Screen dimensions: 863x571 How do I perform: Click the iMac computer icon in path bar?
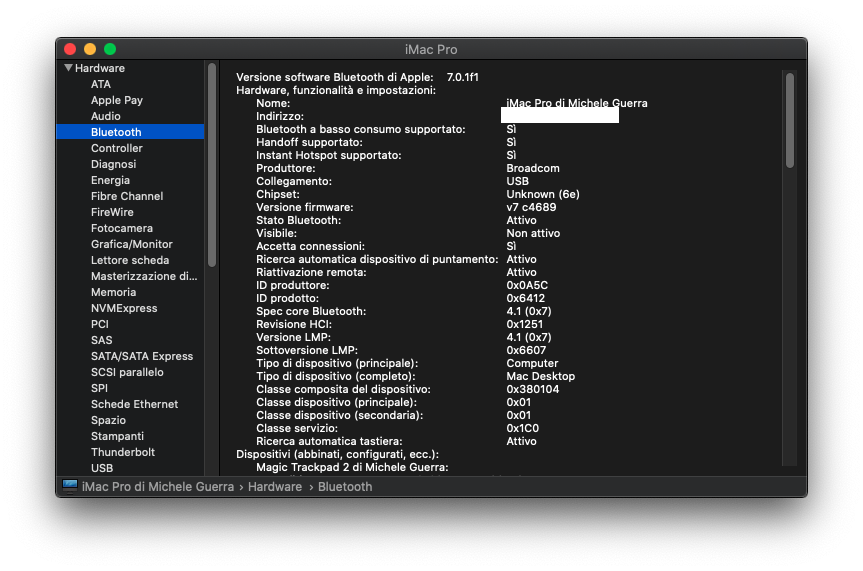(70, 486)
